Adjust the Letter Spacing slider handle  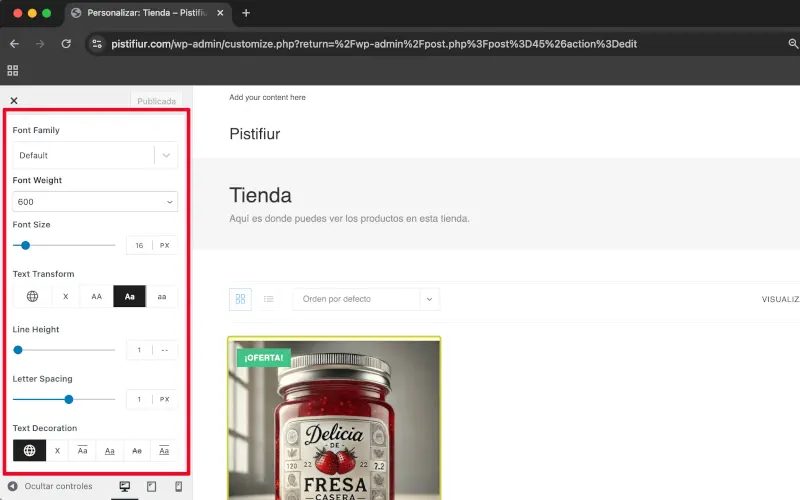(68, 399)
